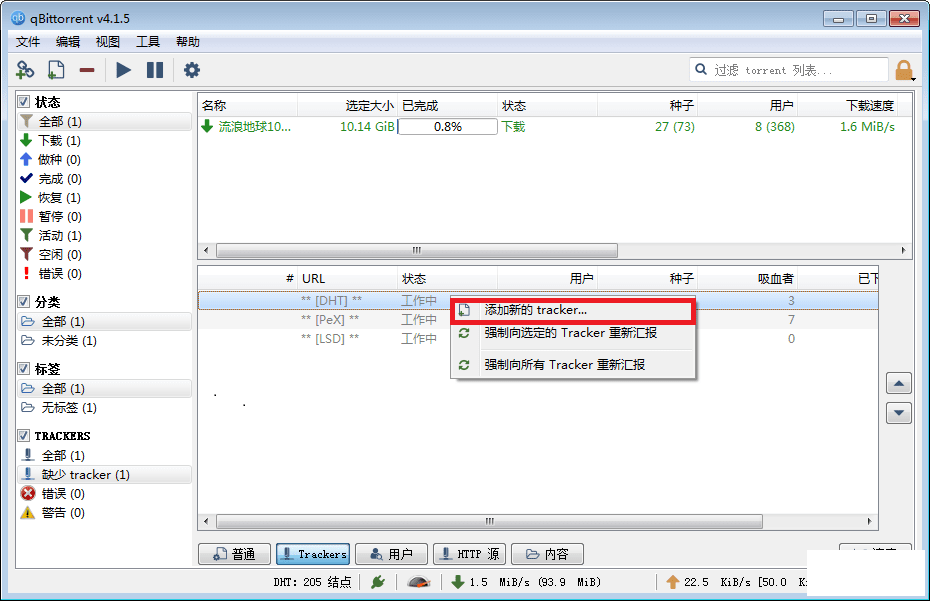
Task: Switch to the 普通 tab
Action: tap(234, 554)
